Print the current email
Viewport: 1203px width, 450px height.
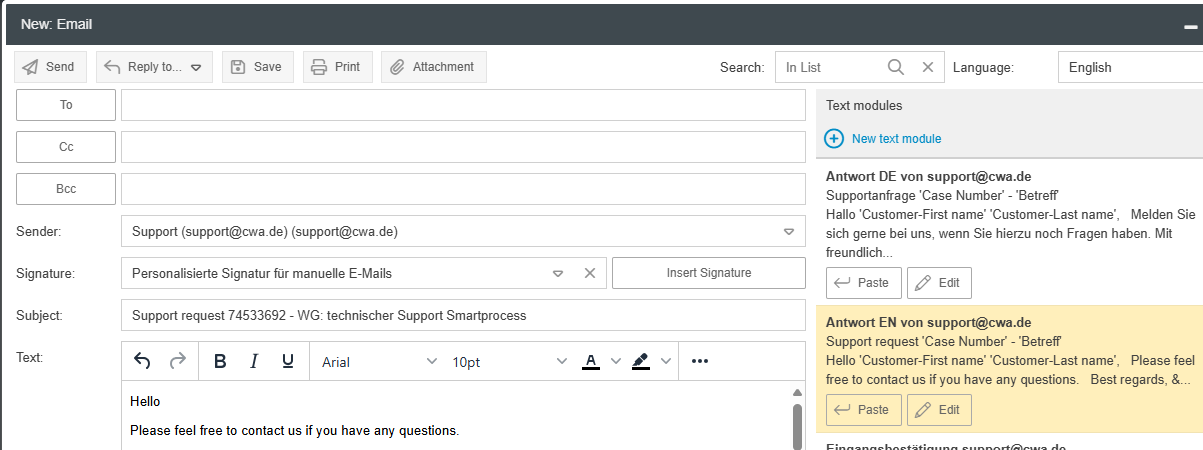click(x=335, y=67)
